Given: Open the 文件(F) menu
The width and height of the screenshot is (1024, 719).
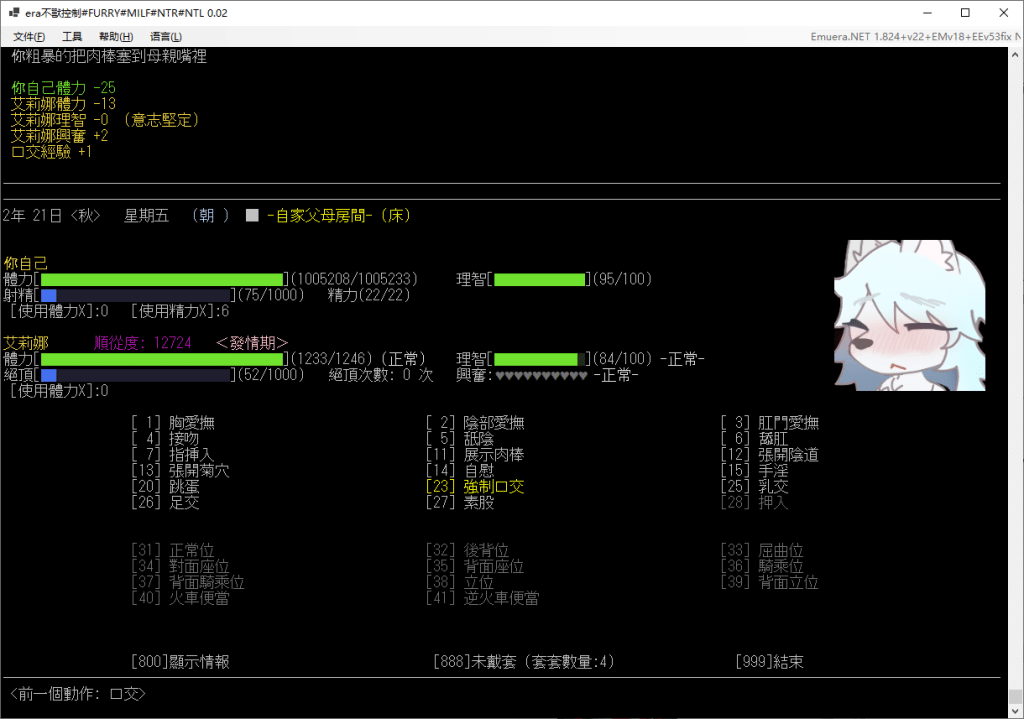Looking at the screenshot, I should click(x=29, y=37).
